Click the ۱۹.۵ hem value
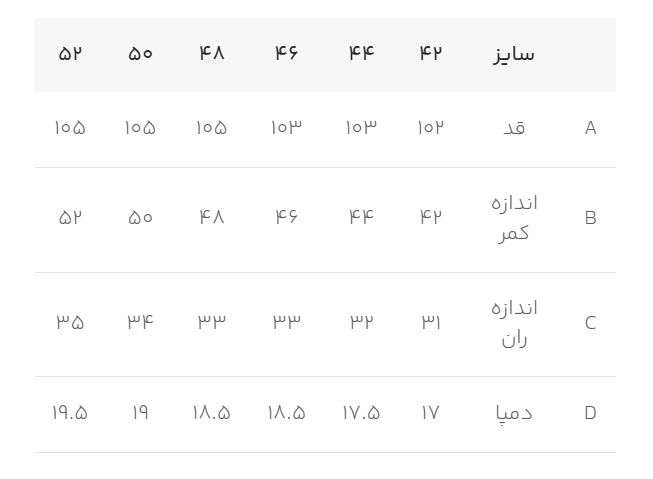The width and height of the screenshot is (653, 479). click(70, 413)
